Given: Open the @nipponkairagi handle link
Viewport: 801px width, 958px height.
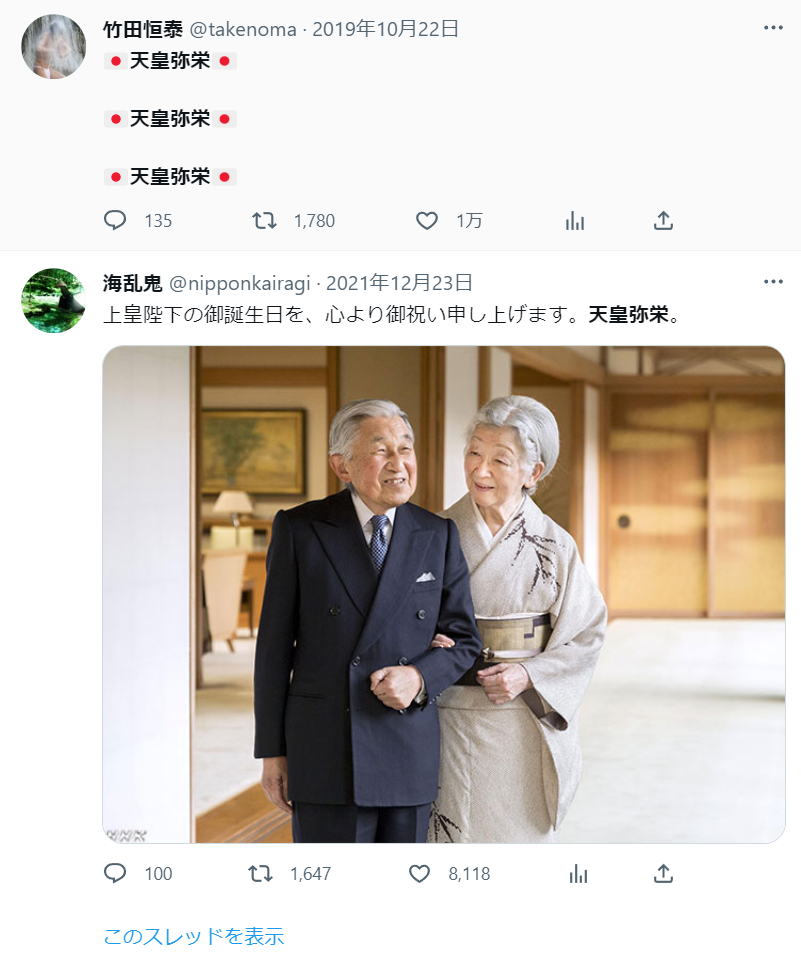Looking at the screenshot, I should pos(240,283).
